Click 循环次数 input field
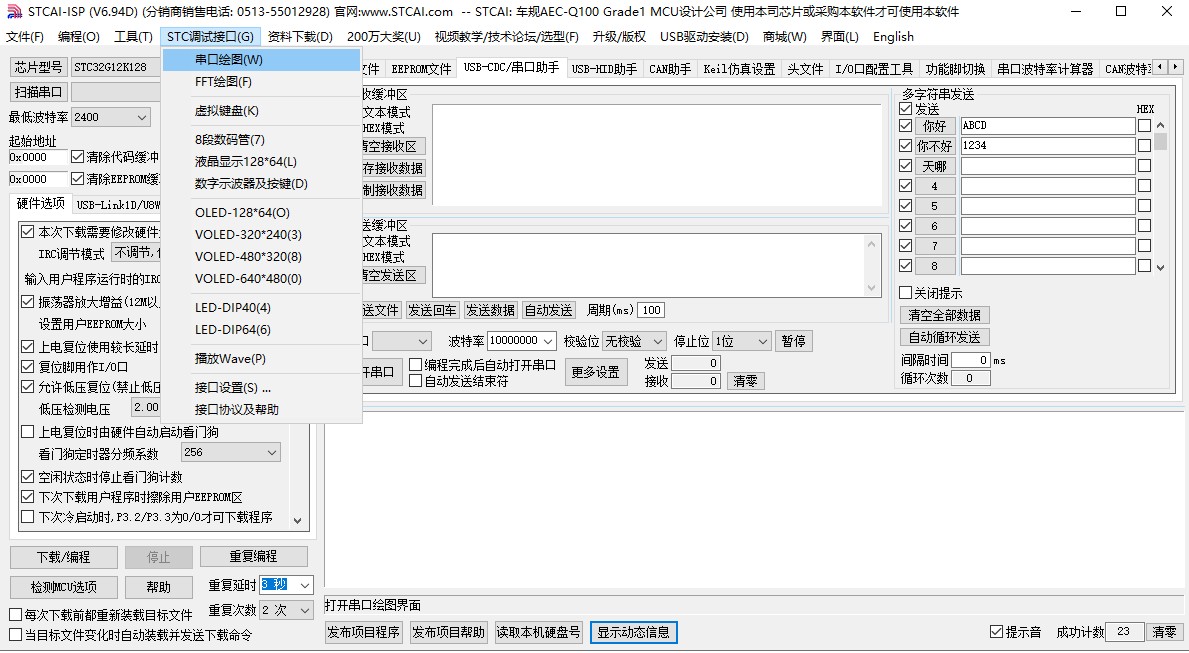Screen dimensions: 1189x653 point(971,378)
